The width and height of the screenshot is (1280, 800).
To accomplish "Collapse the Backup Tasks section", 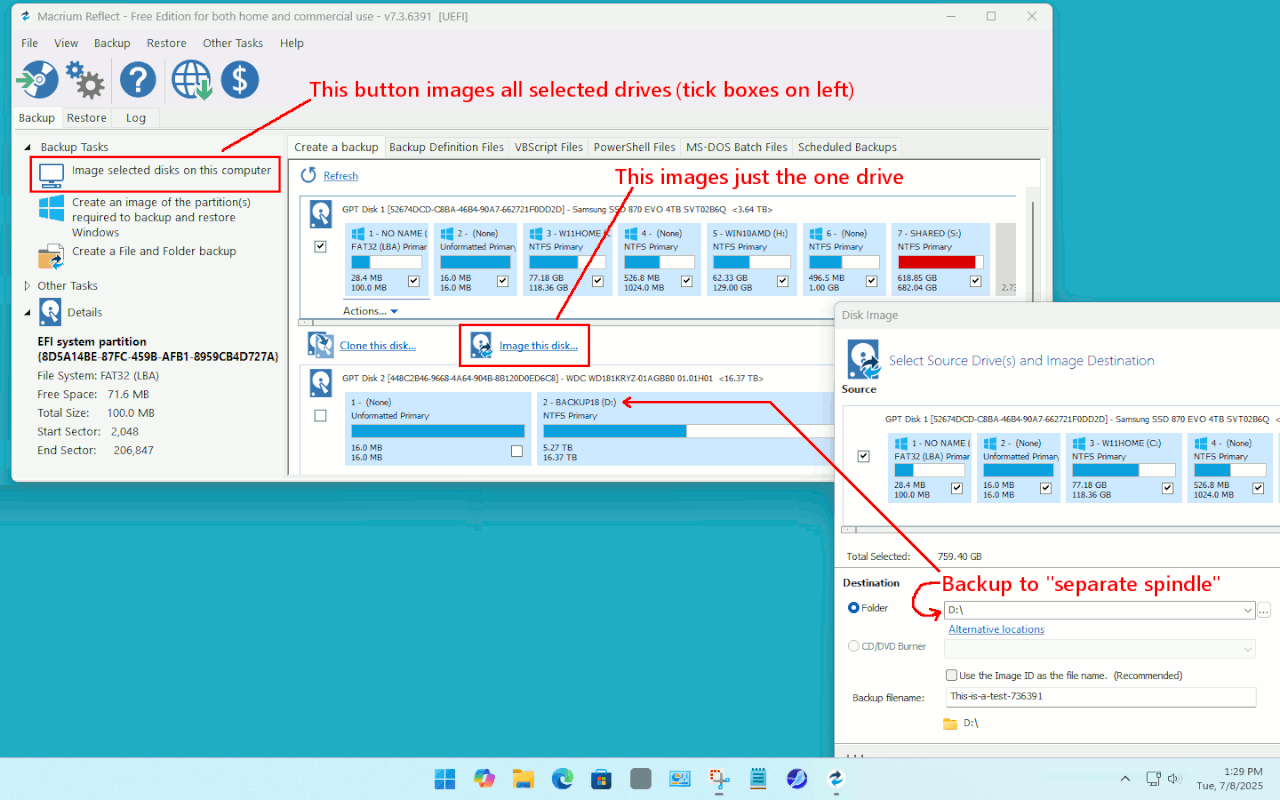I will point(28,147).
